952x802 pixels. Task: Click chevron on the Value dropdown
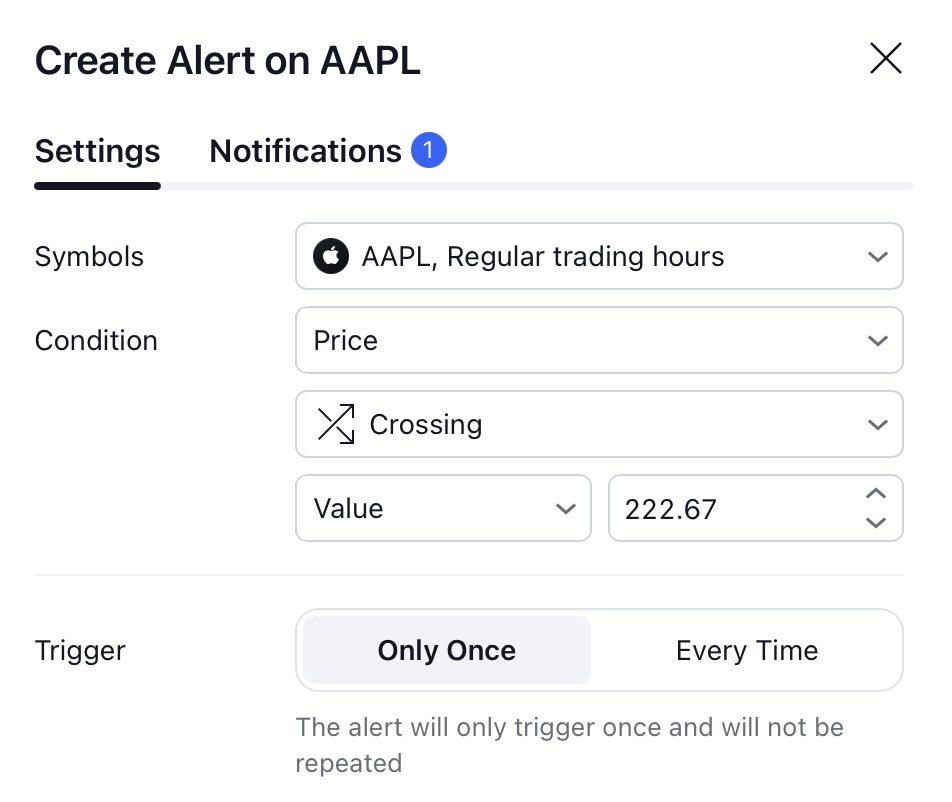pyautogui.click(x=565, y=509)
